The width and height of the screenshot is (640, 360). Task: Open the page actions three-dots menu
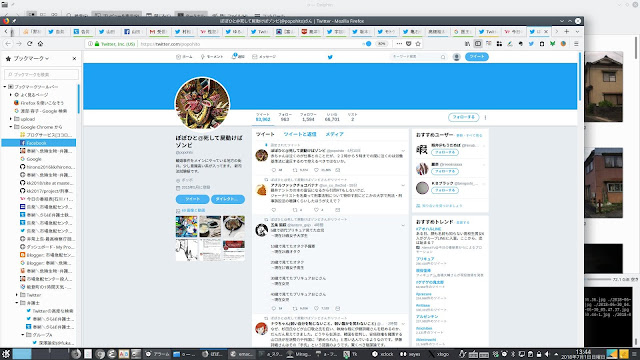pos(399,44)
